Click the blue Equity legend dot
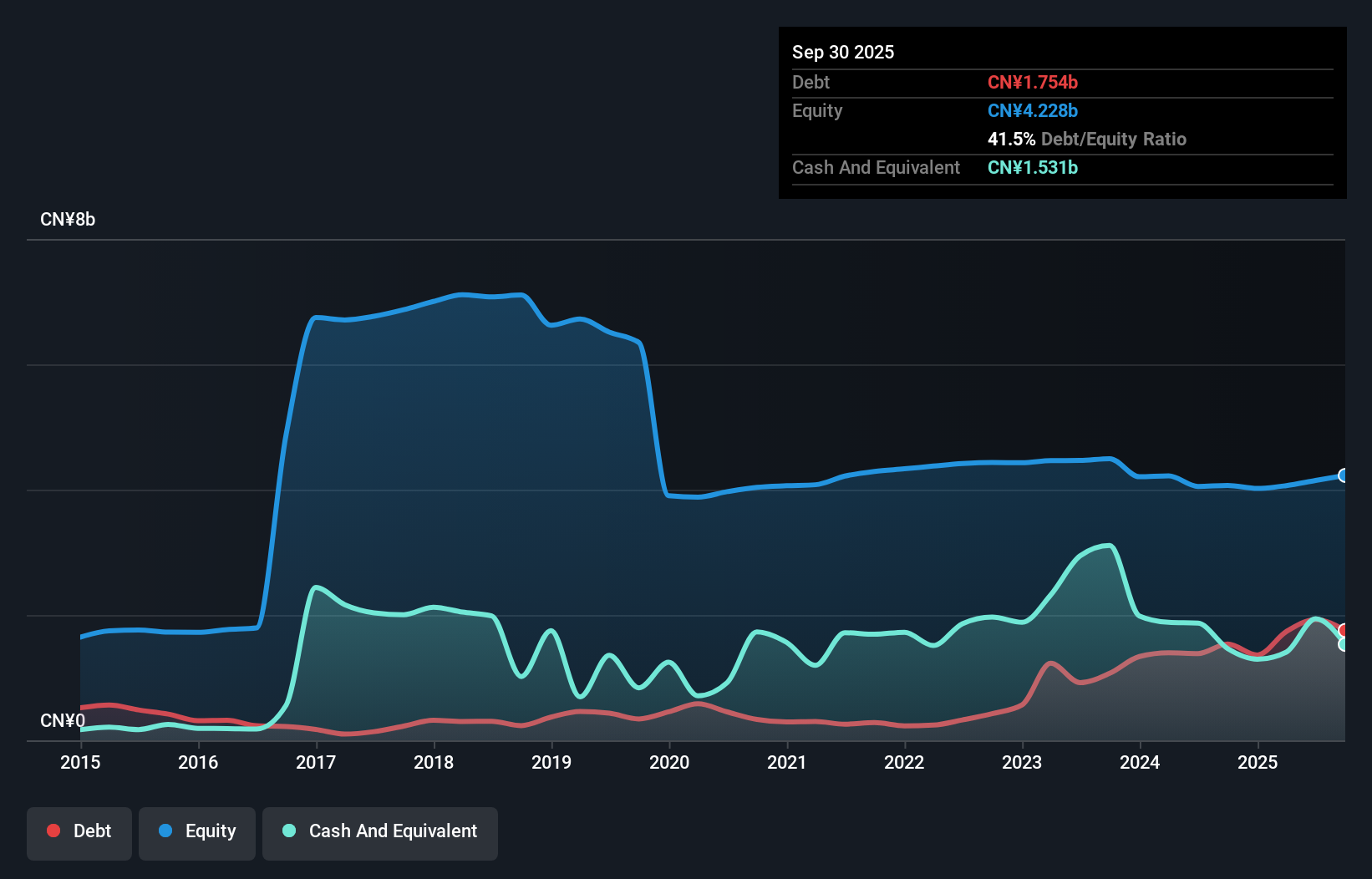 pos(165,831)
